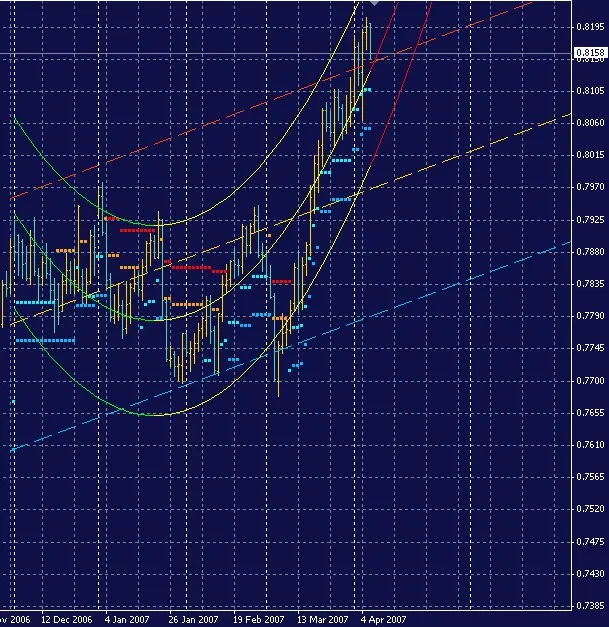Click the gray chart shift triangle marker

[x=375, y=4]
